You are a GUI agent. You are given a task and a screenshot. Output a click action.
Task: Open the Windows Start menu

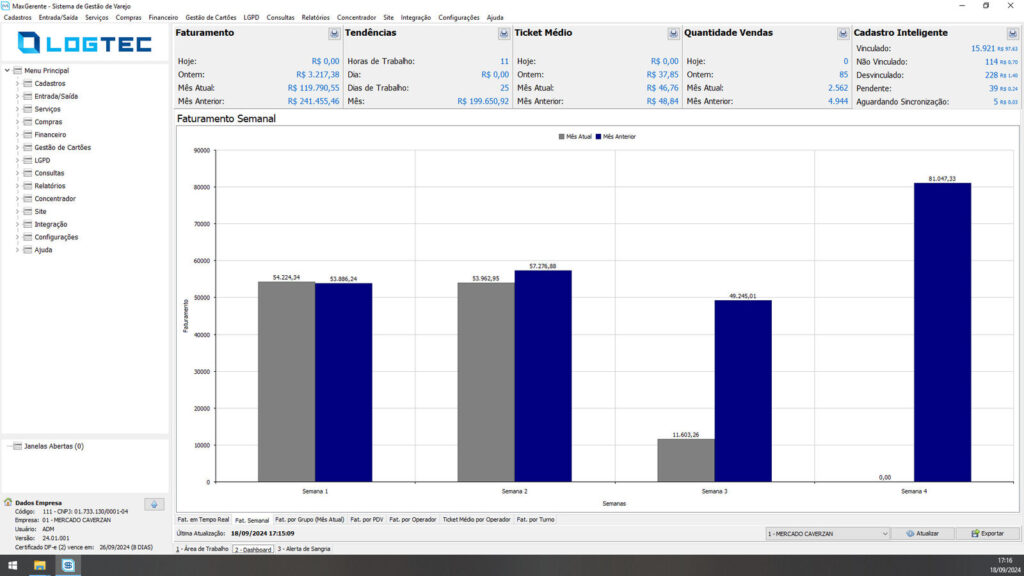point(12,566)
